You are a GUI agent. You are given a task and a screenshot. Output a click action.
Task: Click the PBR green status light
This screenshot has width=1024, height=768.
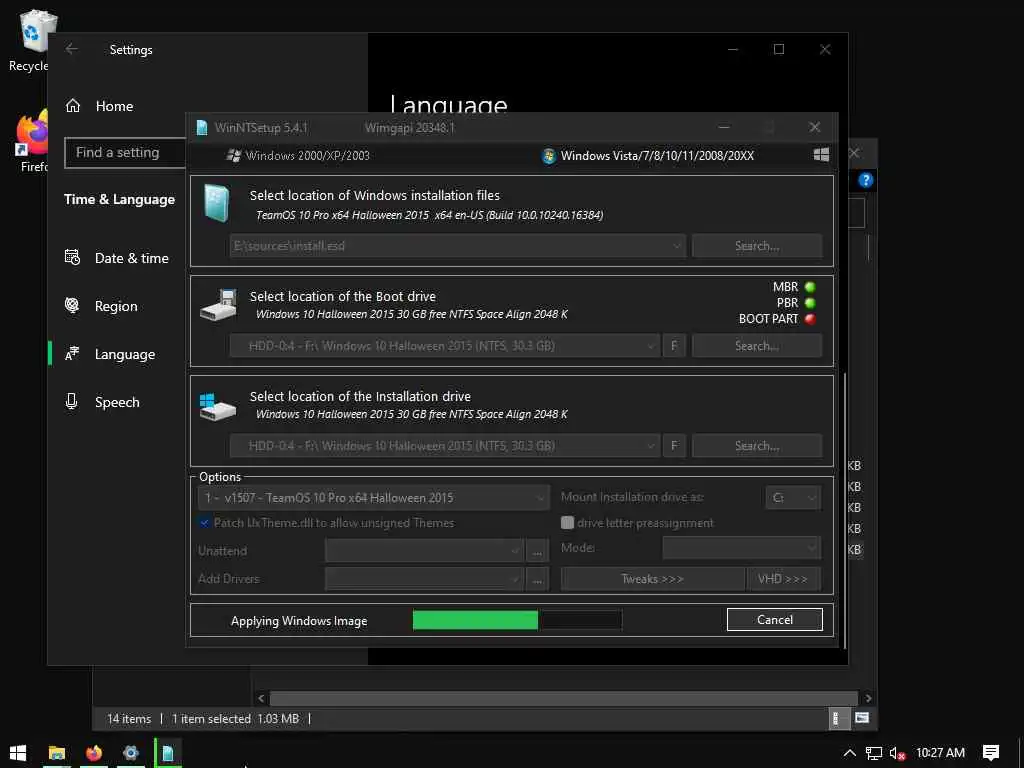point(810,303)
